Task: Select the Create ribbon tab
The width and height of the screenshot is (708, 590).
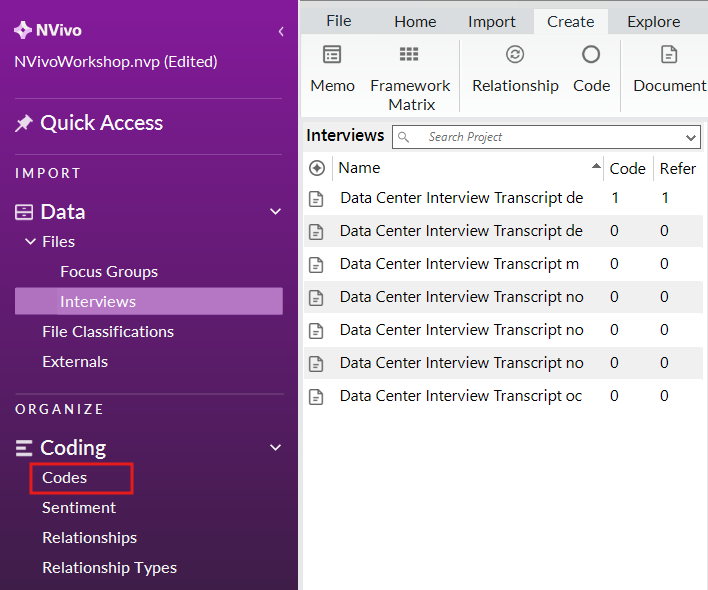Action: 570,22
